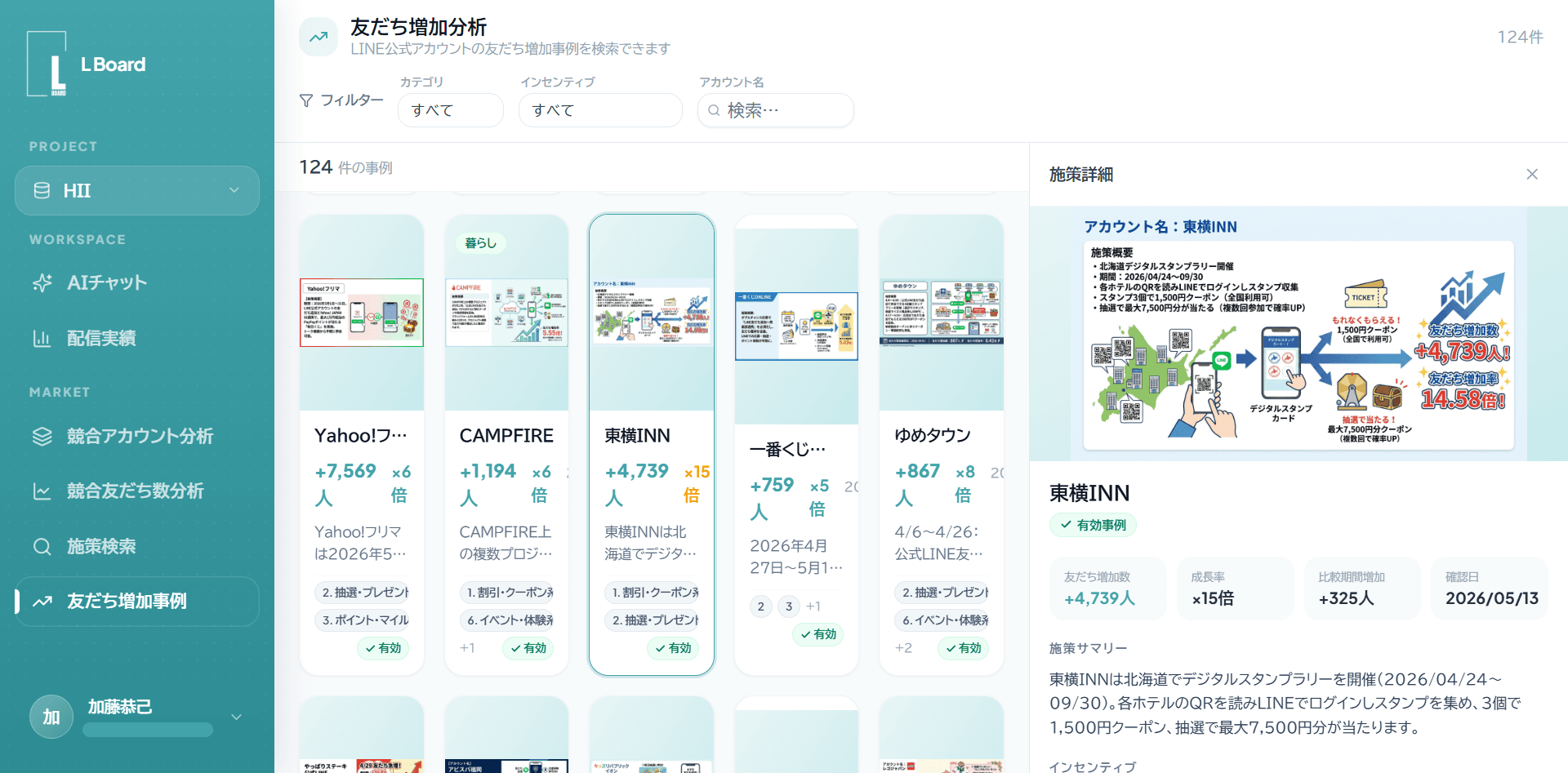This screenshot has width=1568, height=773.
Task: Open 施策検索 in the sidebar
Action: (137, 547)
